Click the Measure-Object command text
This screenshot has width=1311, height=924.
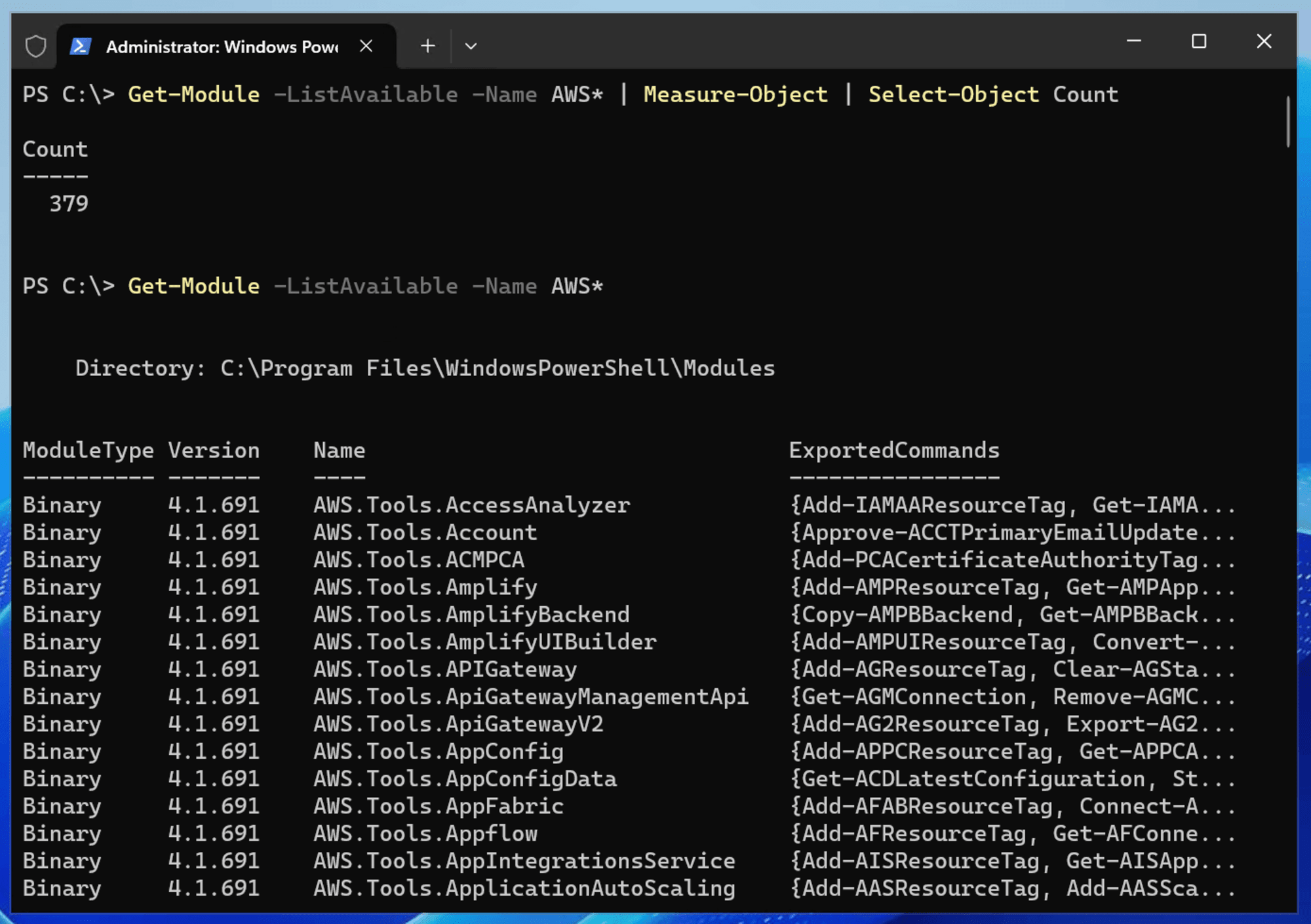[x=735, y=94]
